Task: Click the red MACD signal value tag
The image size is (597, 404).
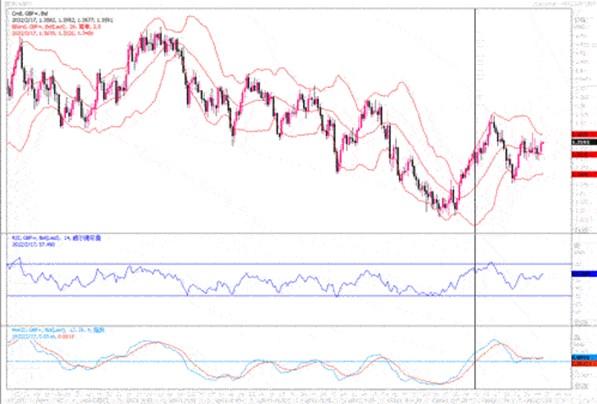Action: pyautogui.click(x=584, y=364)
